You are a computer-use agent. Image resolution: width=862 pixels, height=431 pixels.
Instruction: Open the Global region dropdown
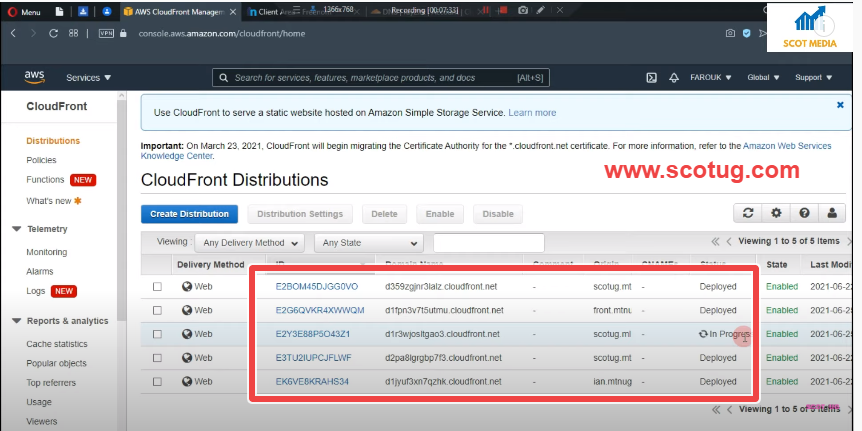764,78
